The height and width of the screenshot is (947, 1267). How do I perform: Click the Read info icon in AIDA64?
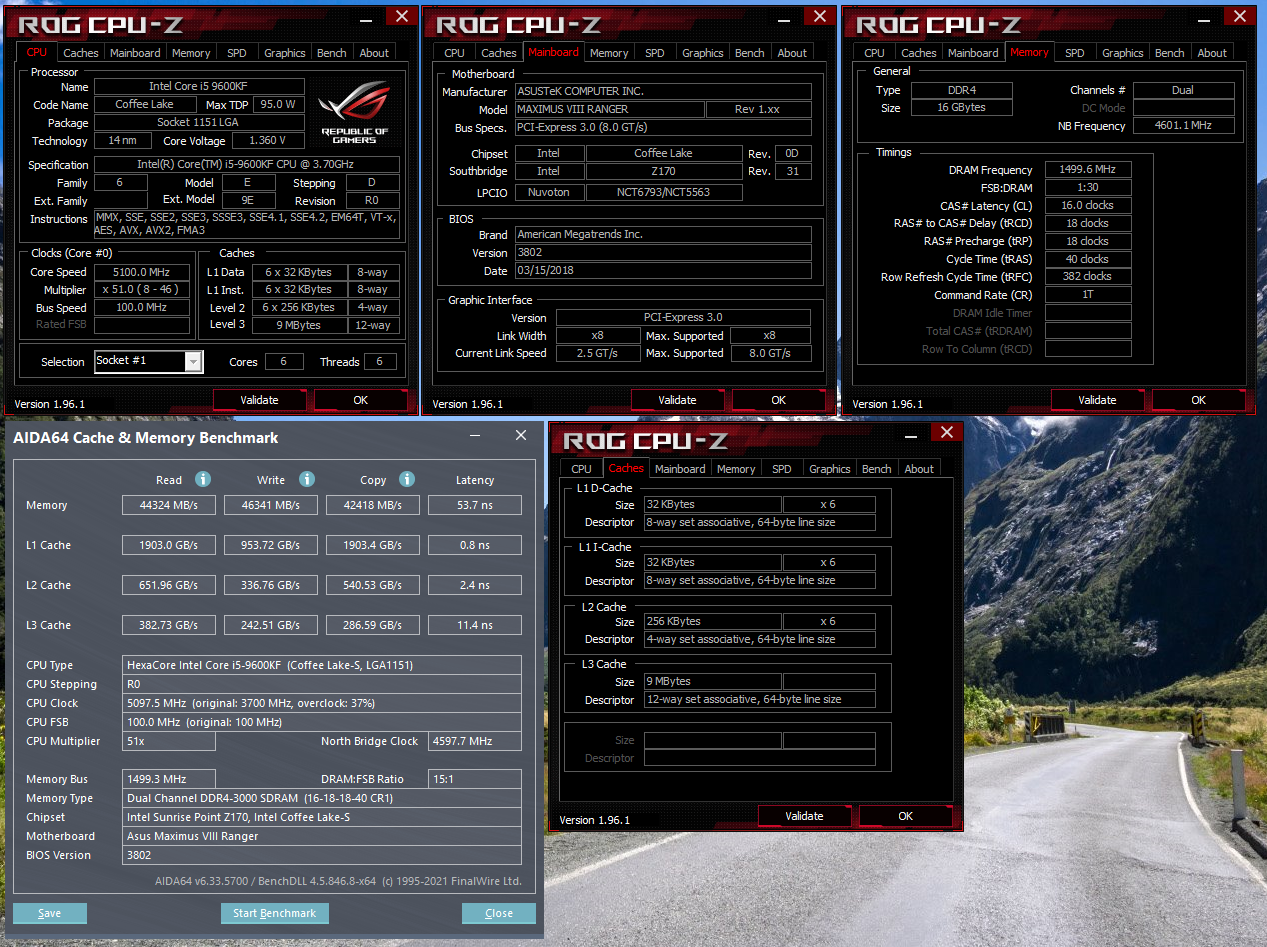[x=203, y=479]
